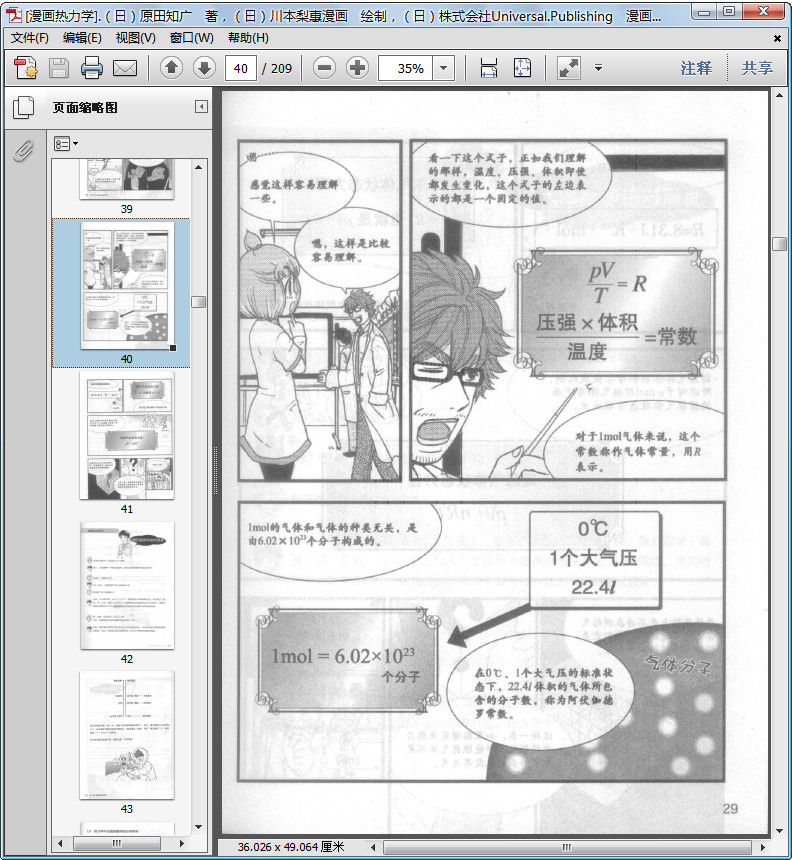
Task: Click the fit one full page icon
Action: (522, 68)
